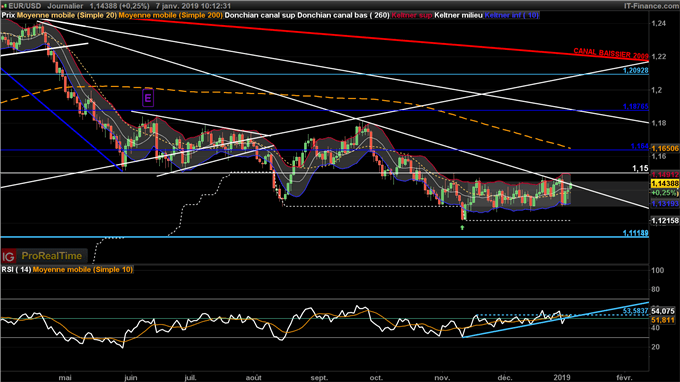Click the ProRealTime label
The height and width of the screenshot is (382, 680).
52,256
